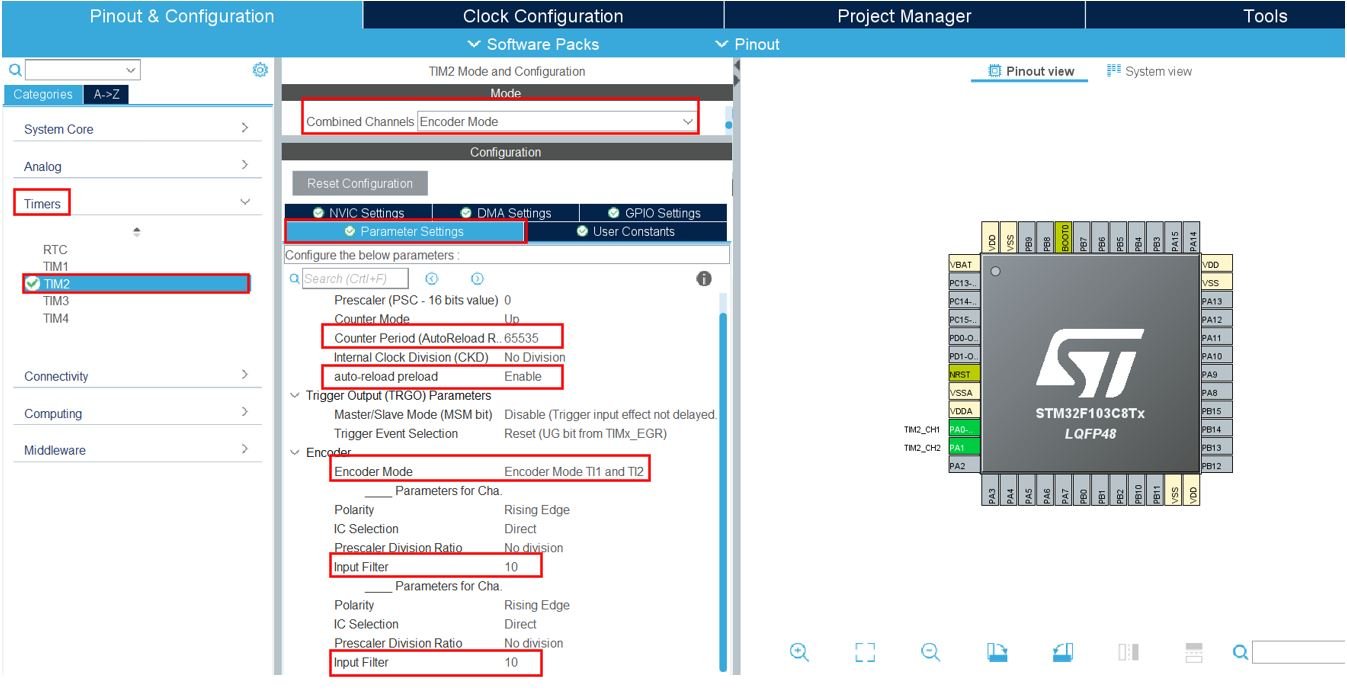Click the Counter Period value 65535

point(521,338)
